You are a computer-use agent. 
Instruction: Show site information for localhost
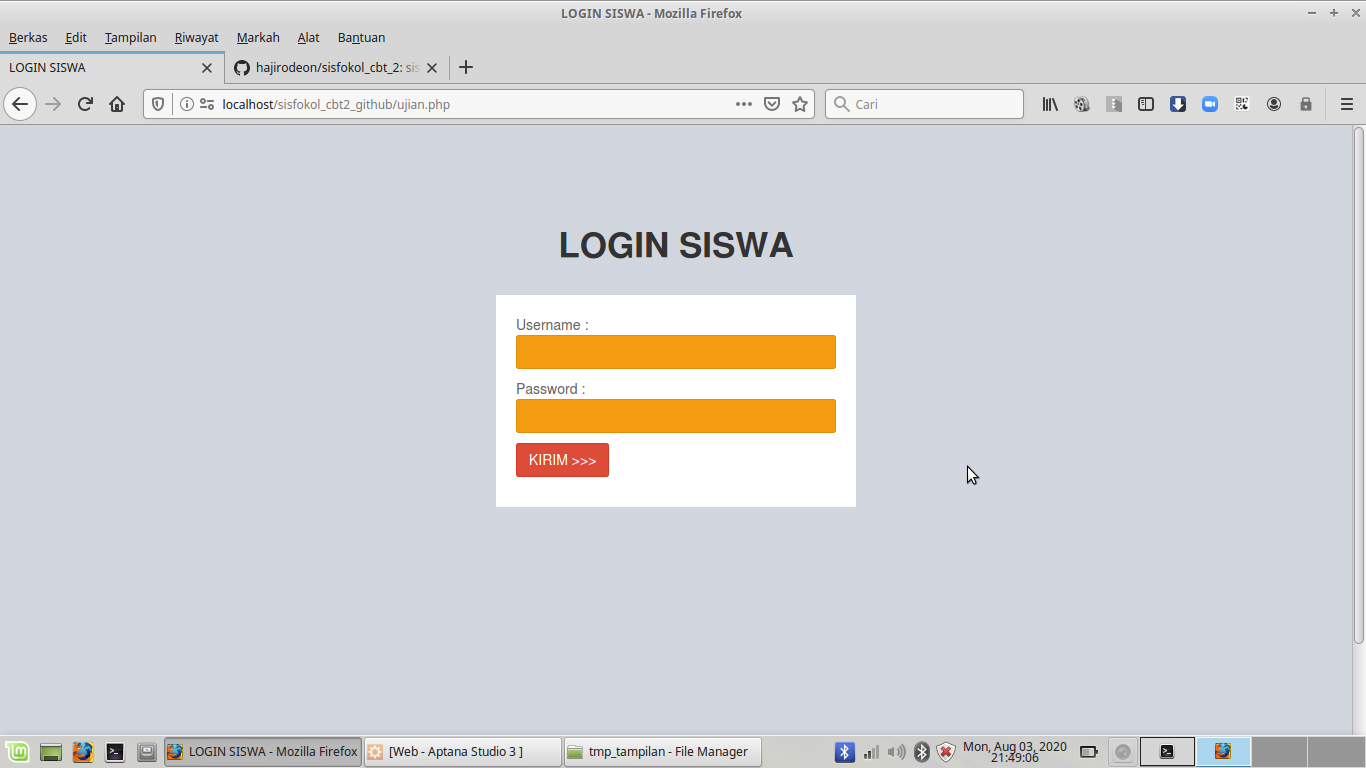coord(186,104)
